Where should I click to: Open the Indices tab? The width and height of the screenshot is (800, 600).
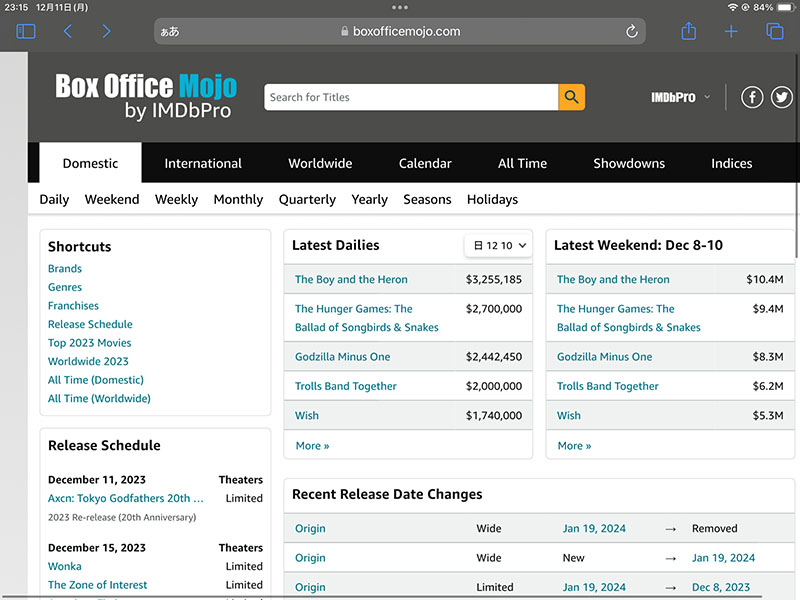click(732, 163)
